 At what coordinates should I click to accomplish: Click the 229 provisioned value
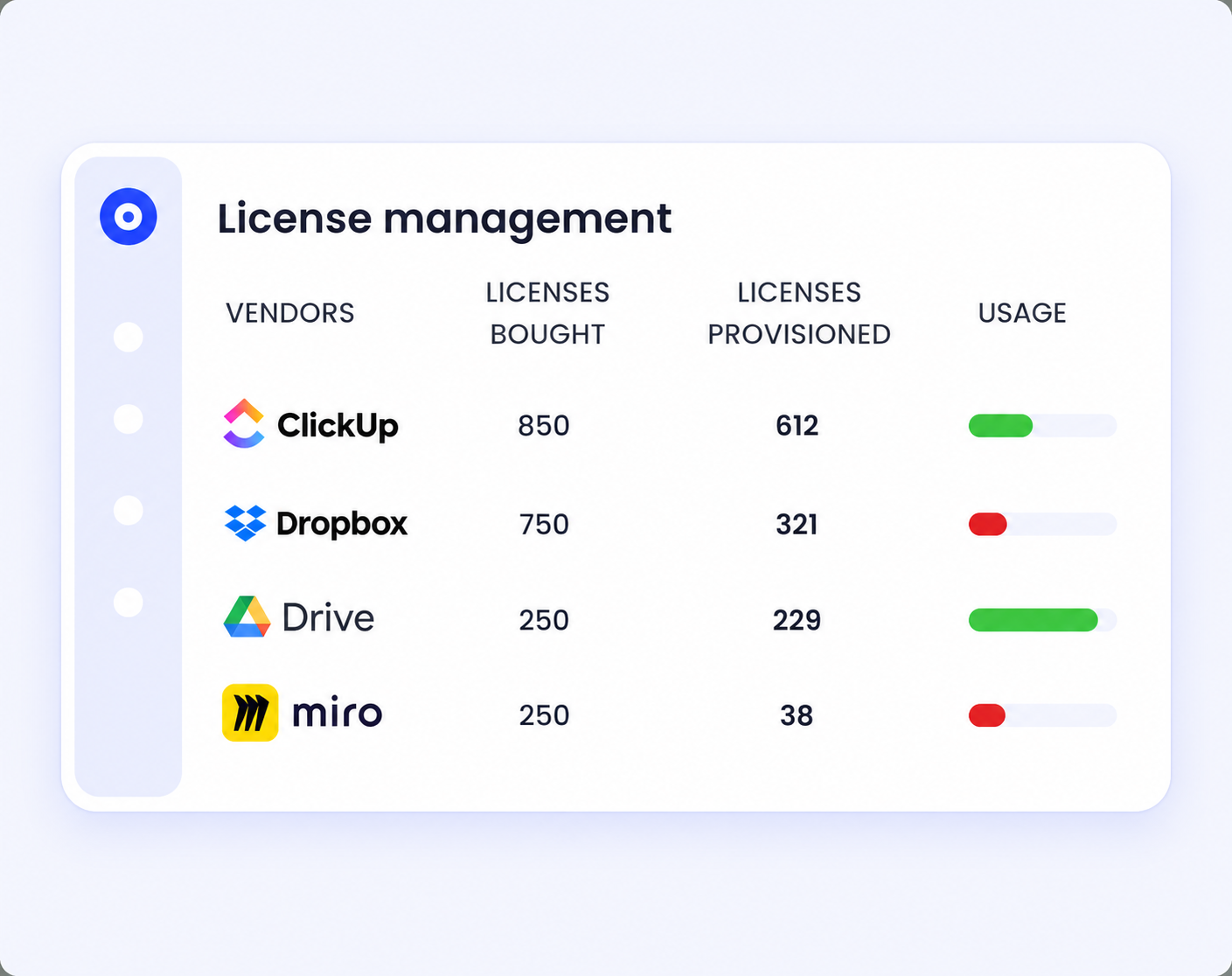click(x=797, y=620)
